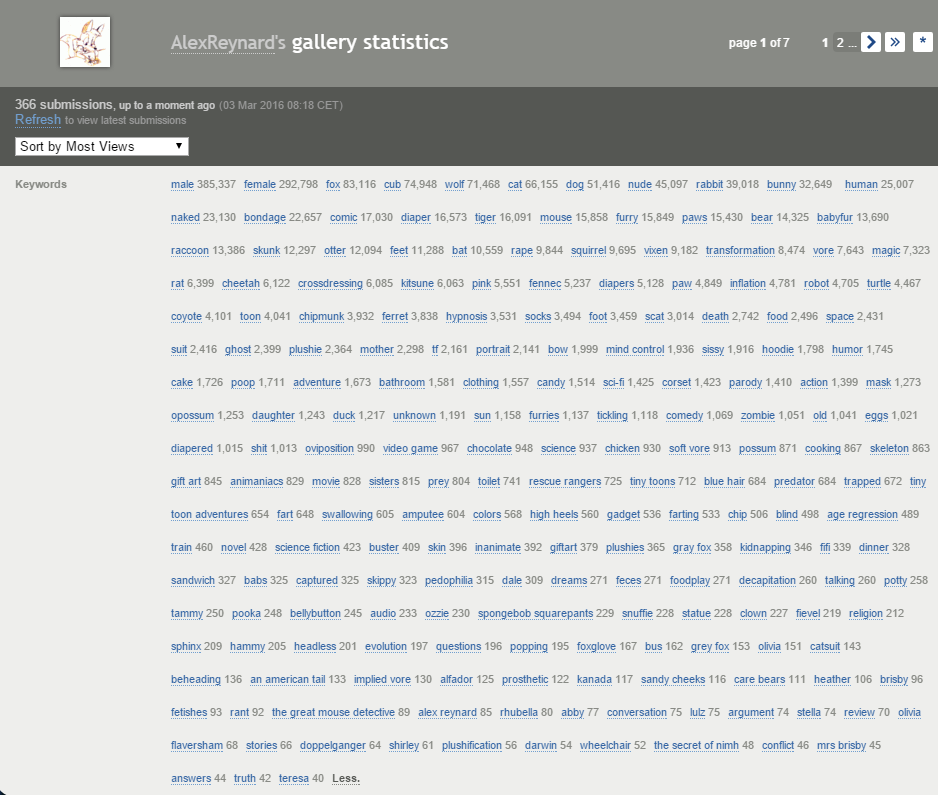The width and height of the screenshot is (938, 795).
Task: Go to next page arrow
Action: [870, 42]
